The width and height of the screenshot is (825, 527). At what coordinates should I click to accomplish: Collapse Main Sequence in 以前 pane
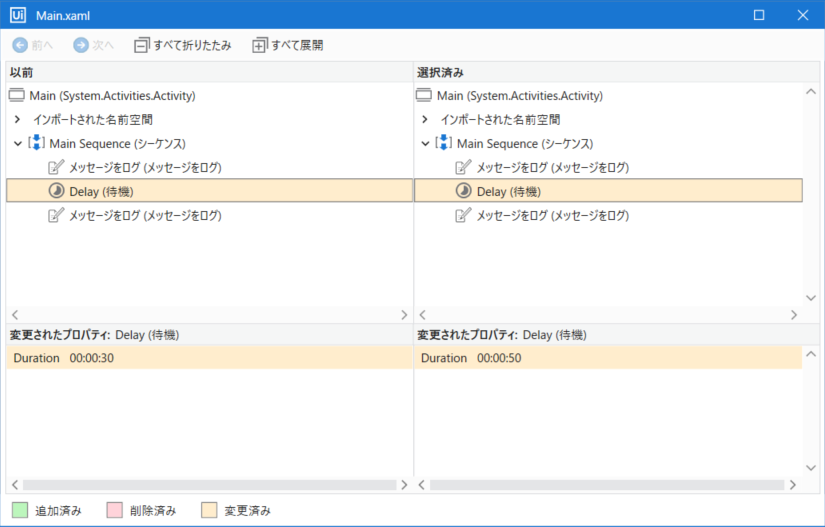tap(17, 144)
